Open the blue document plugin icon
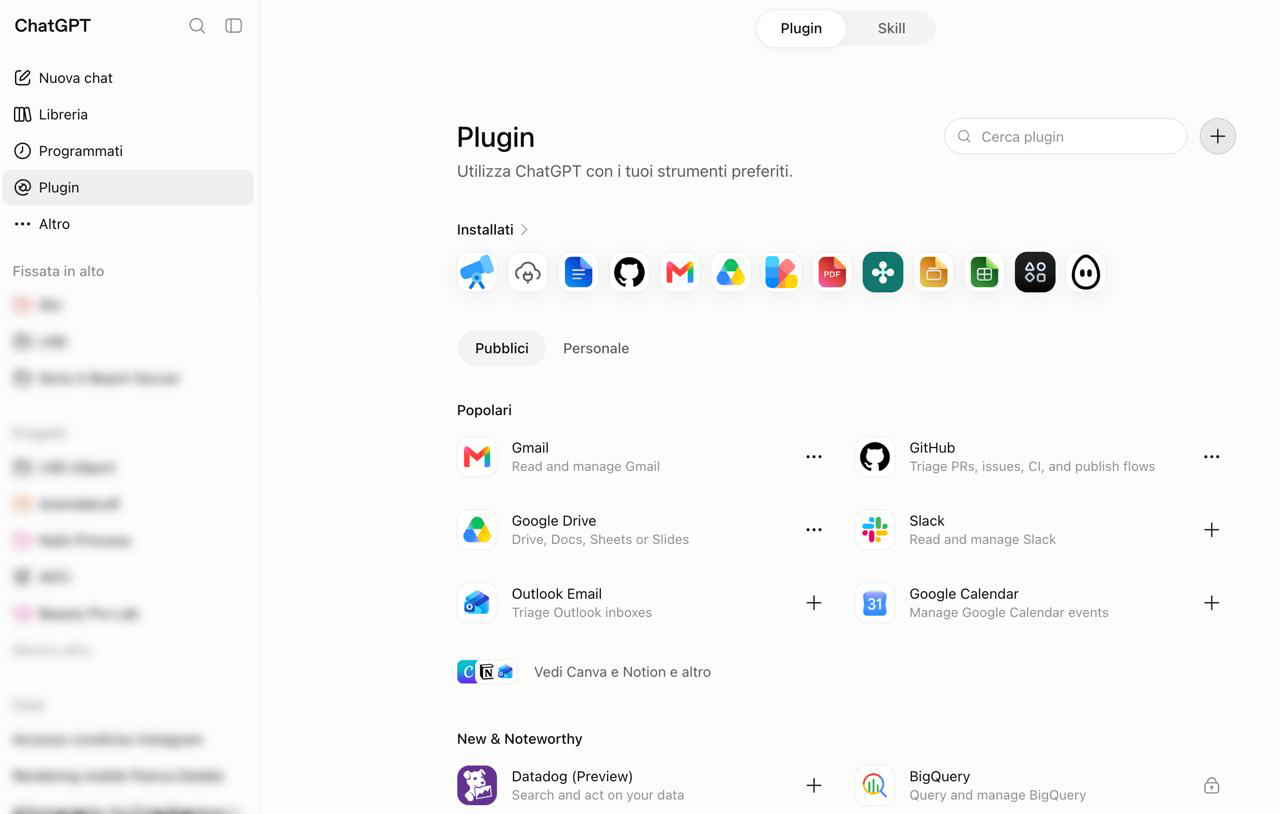Screen dimensions: 1280x814 578,272
